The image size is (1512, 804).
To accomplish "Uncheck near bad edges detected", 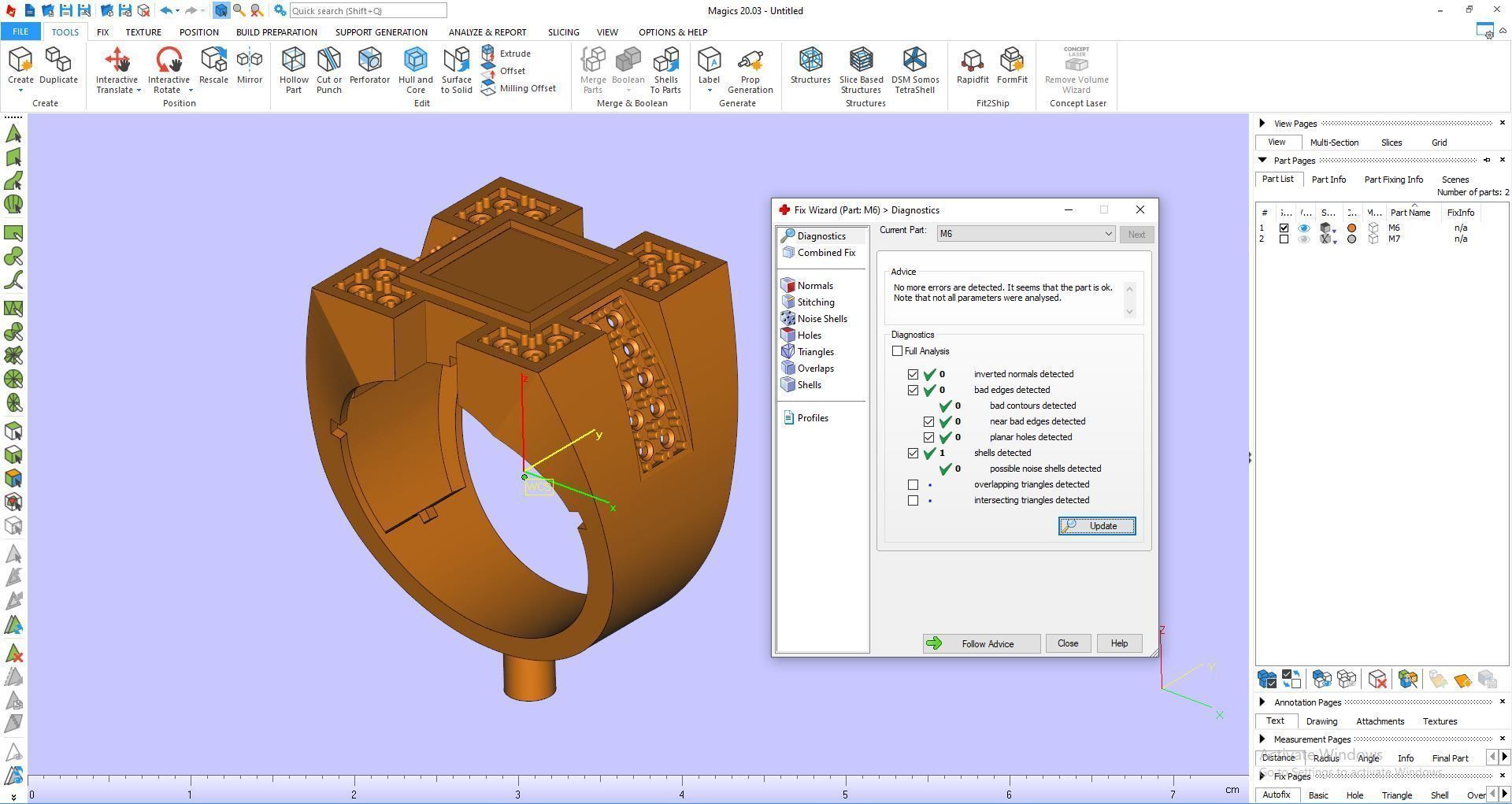I will click(x=928, y=422).
